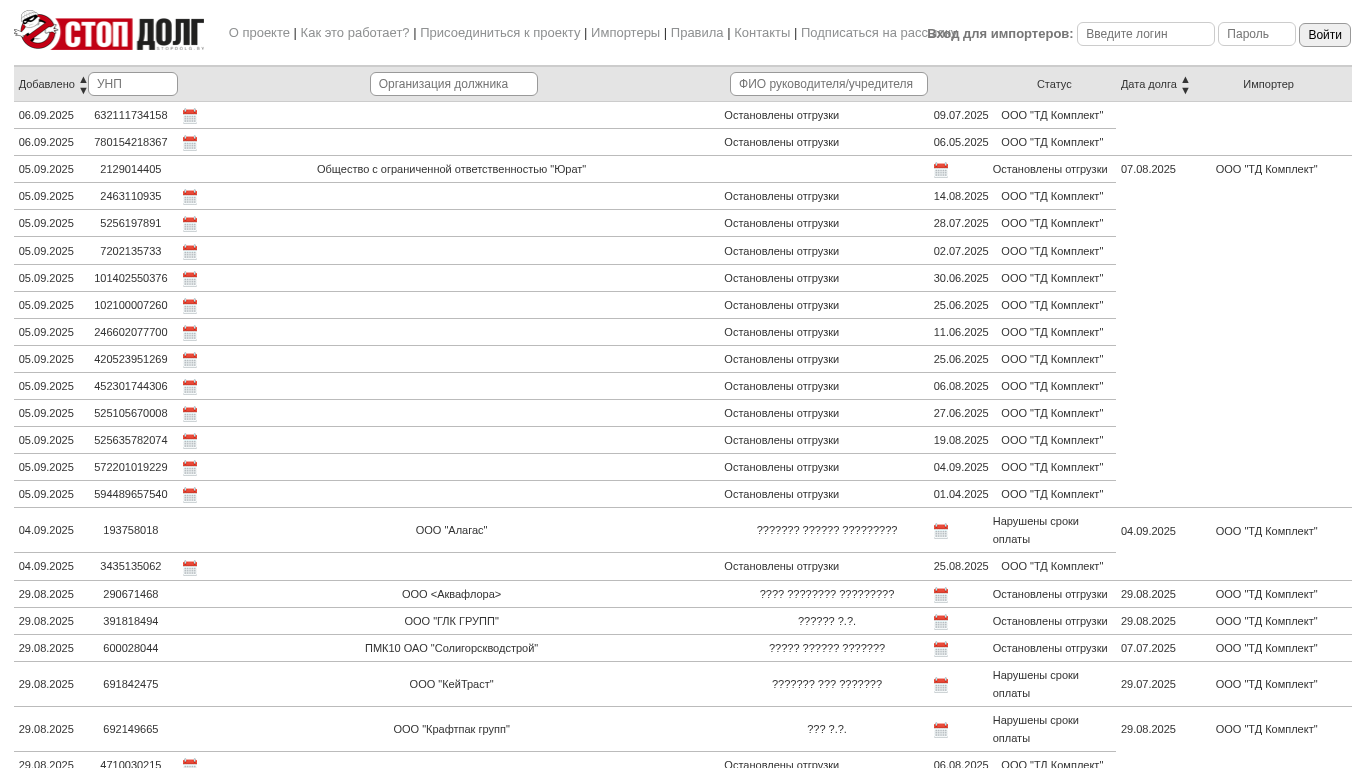Sort by Дата долга column arrows

tap(1185, 84)
